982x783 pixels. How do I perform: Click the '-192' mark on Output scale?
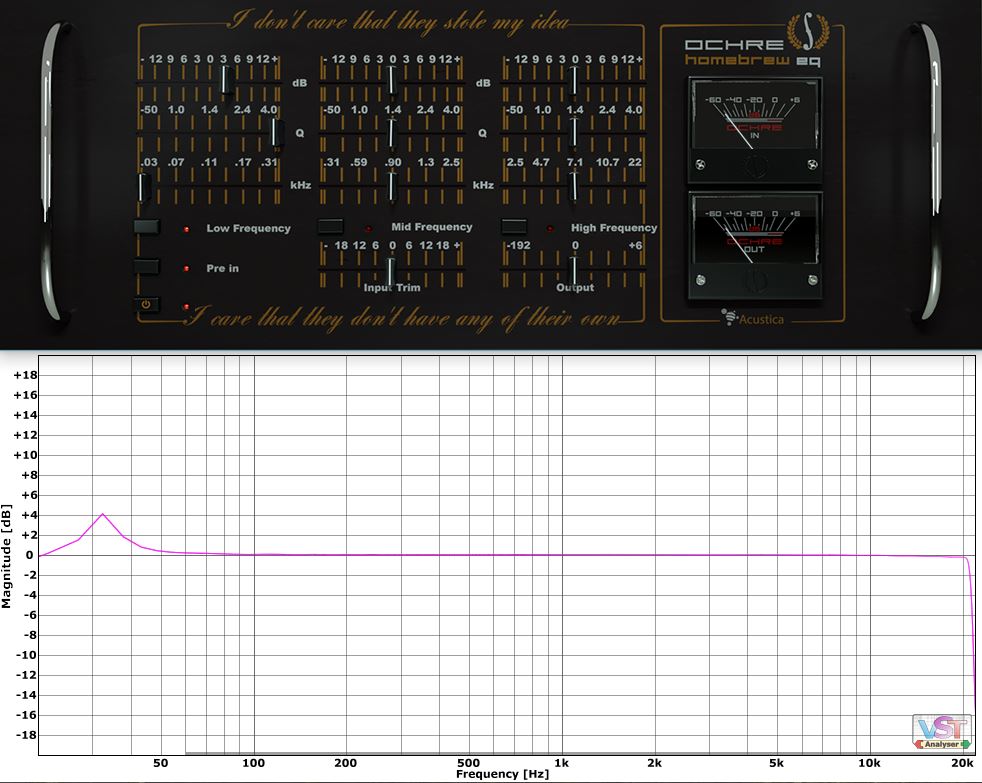[x=519, y=245]
